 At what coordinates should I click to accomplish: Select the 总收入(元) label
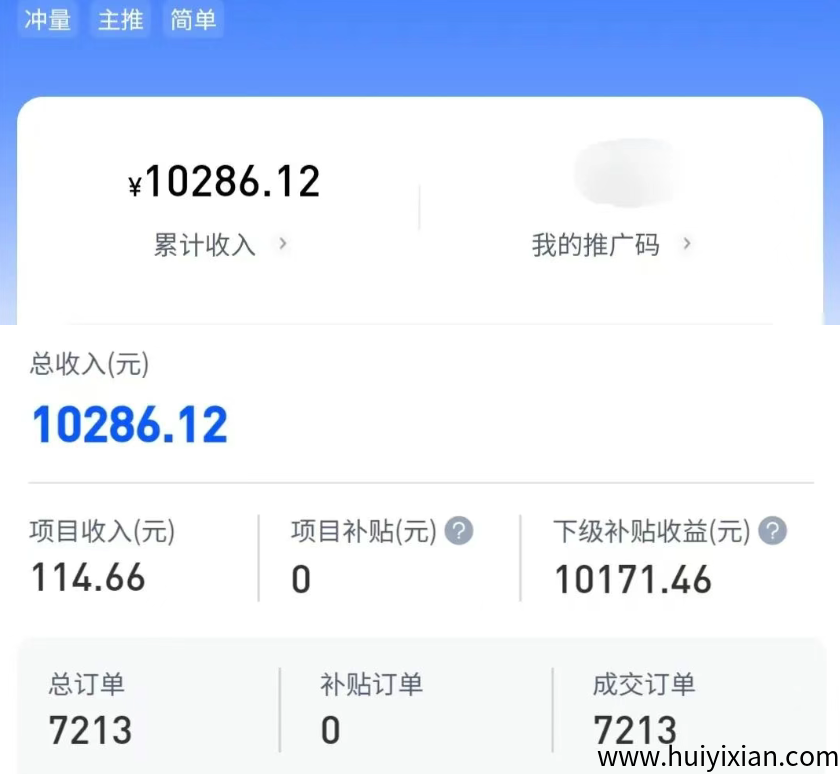pyautogui.click(x=89, y=364)
